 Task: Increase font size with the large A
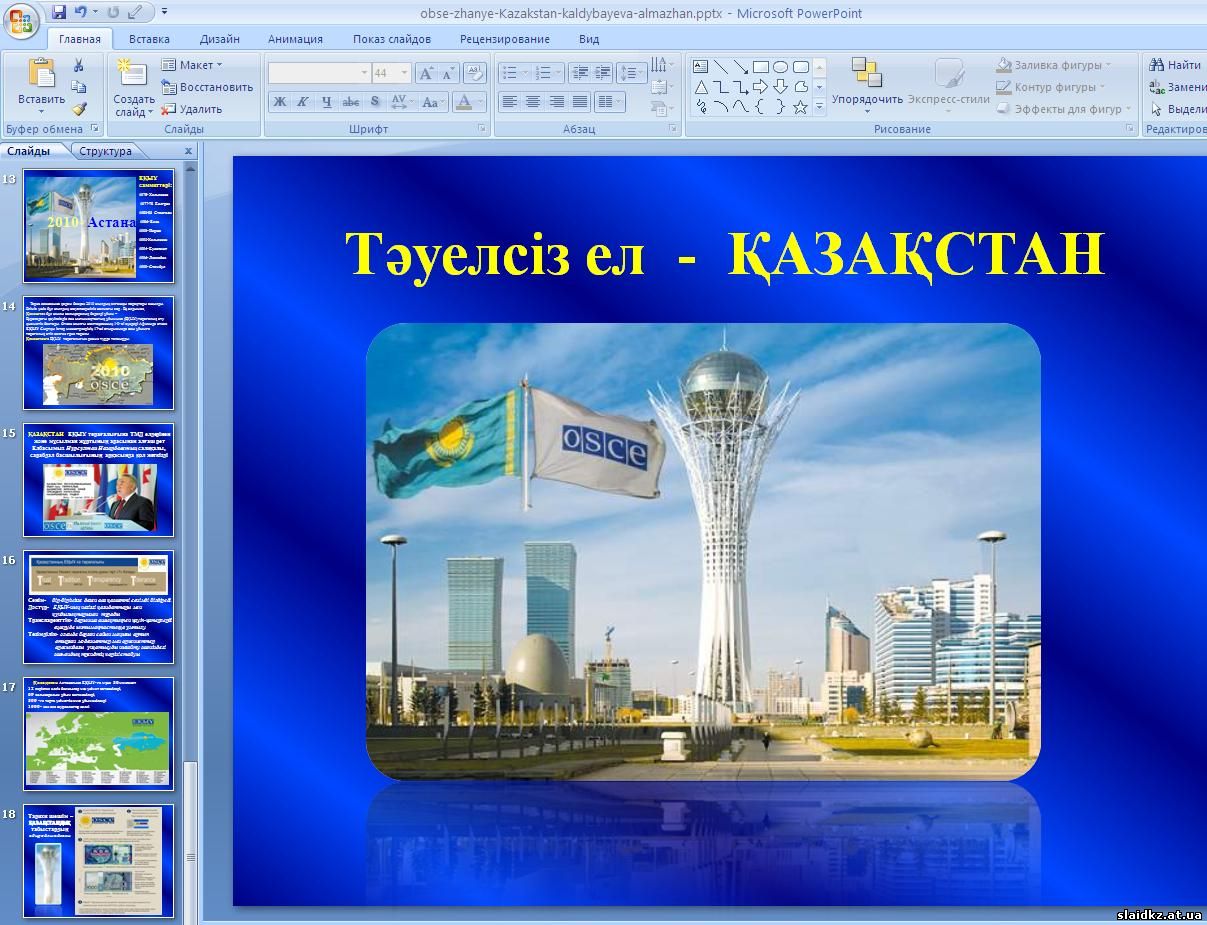pyautogui.click(x=426, y=73)
